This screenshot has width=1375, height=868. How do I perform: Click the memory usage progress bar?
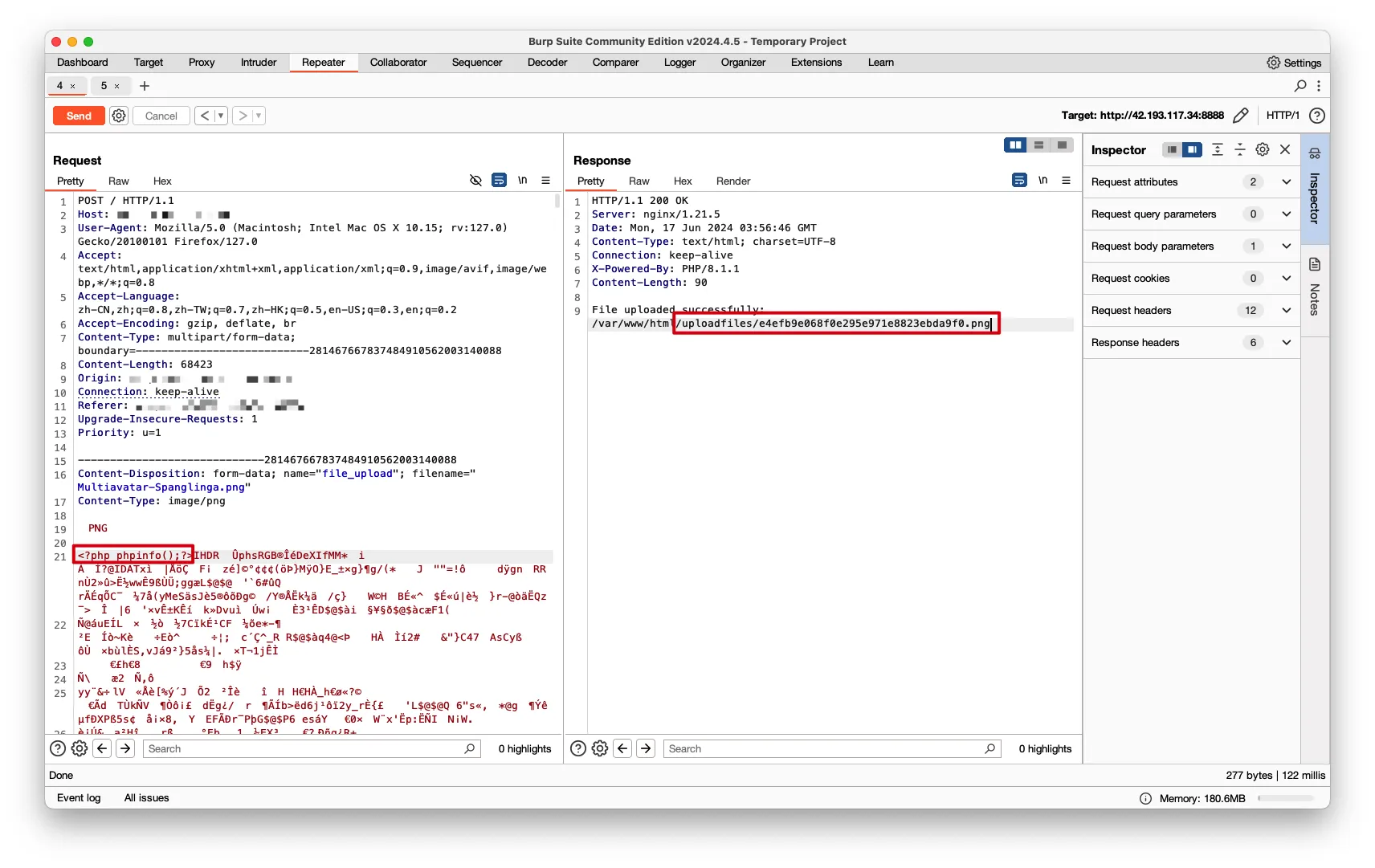(1286, 798)
